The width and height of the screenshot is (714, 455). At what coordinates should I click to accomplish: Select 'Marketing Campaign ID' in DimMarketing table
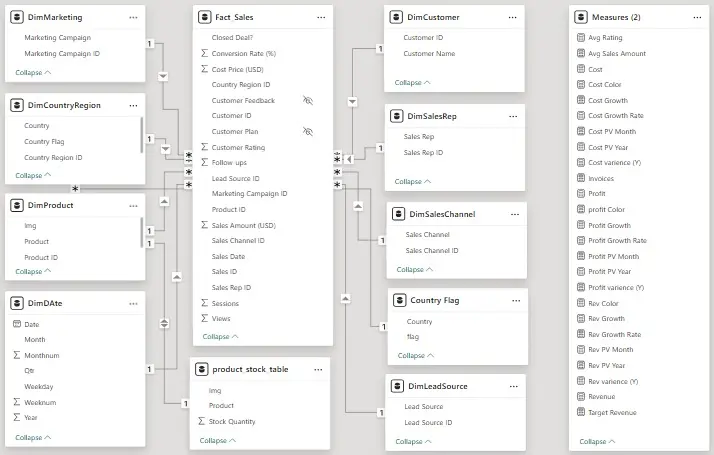pyautogui.click(x=62, y=53)
